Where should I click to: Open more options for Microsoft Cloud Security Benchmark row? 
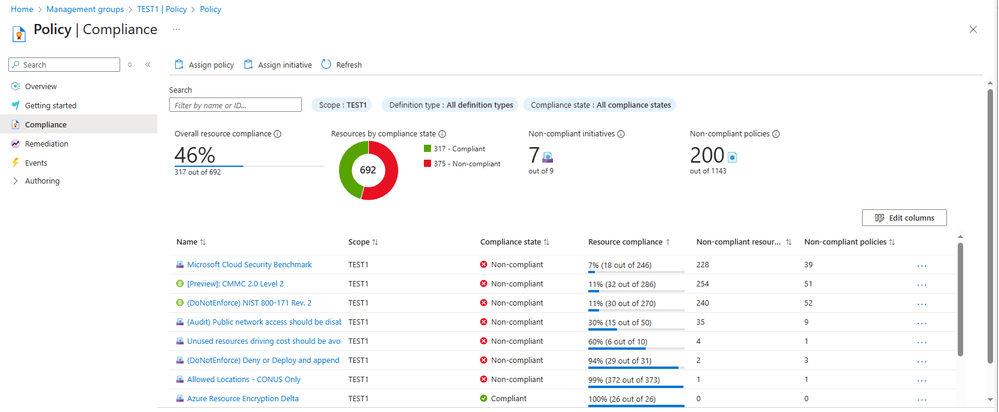(922, 266)
